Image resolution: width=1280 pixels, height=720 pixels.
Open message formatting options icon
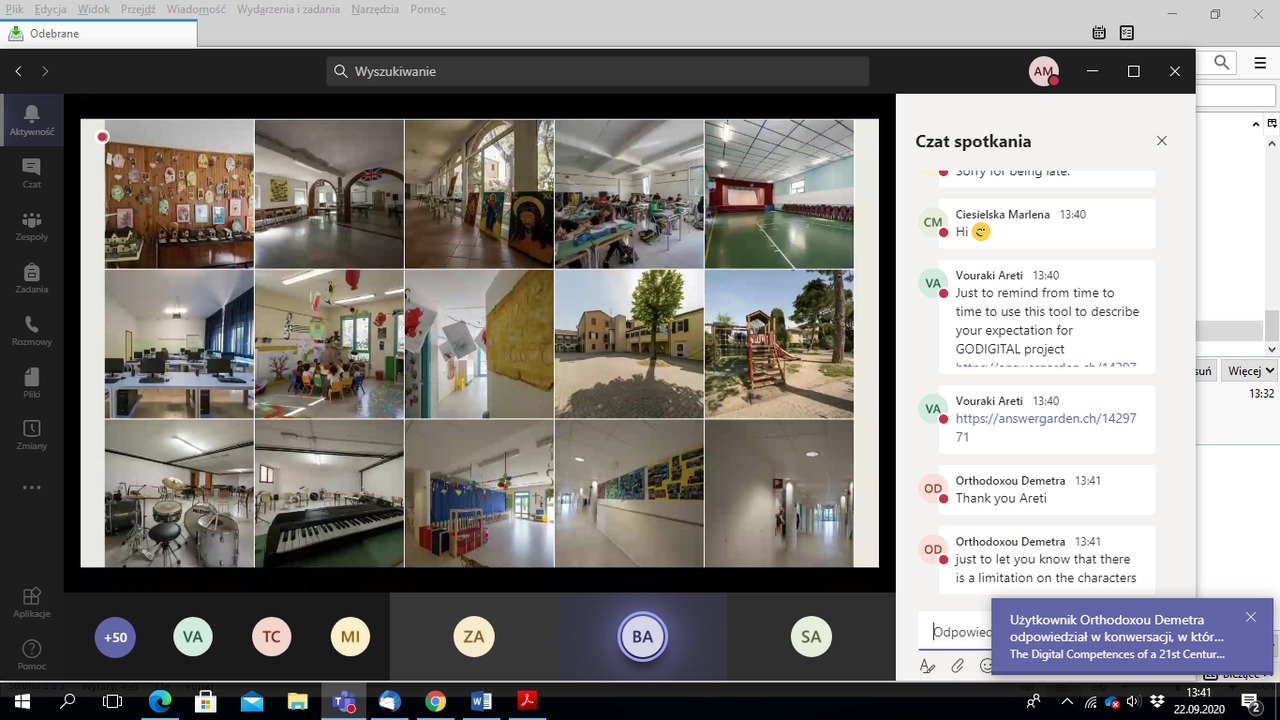tap(927, 666)
